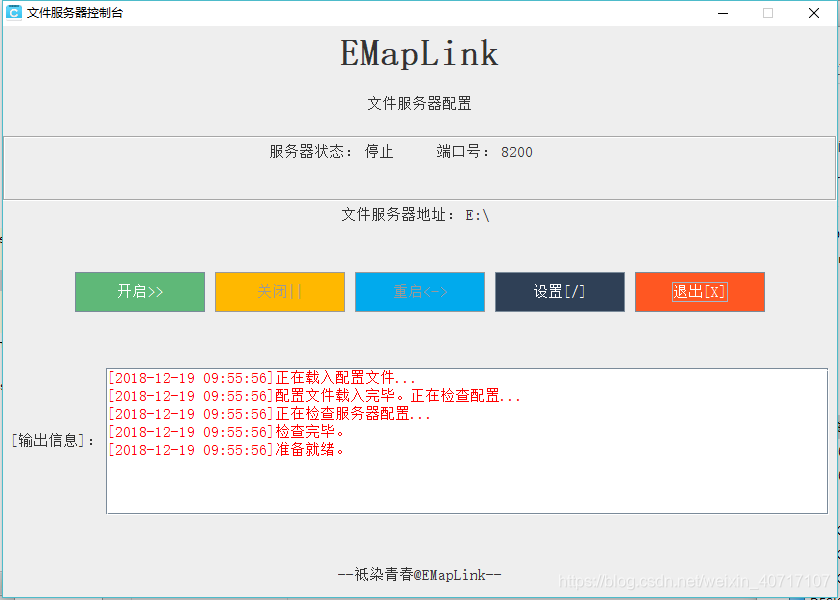Viewport: 840px width, 600px height.
Task: Click the port number 8200
Action: click(517, 152)
